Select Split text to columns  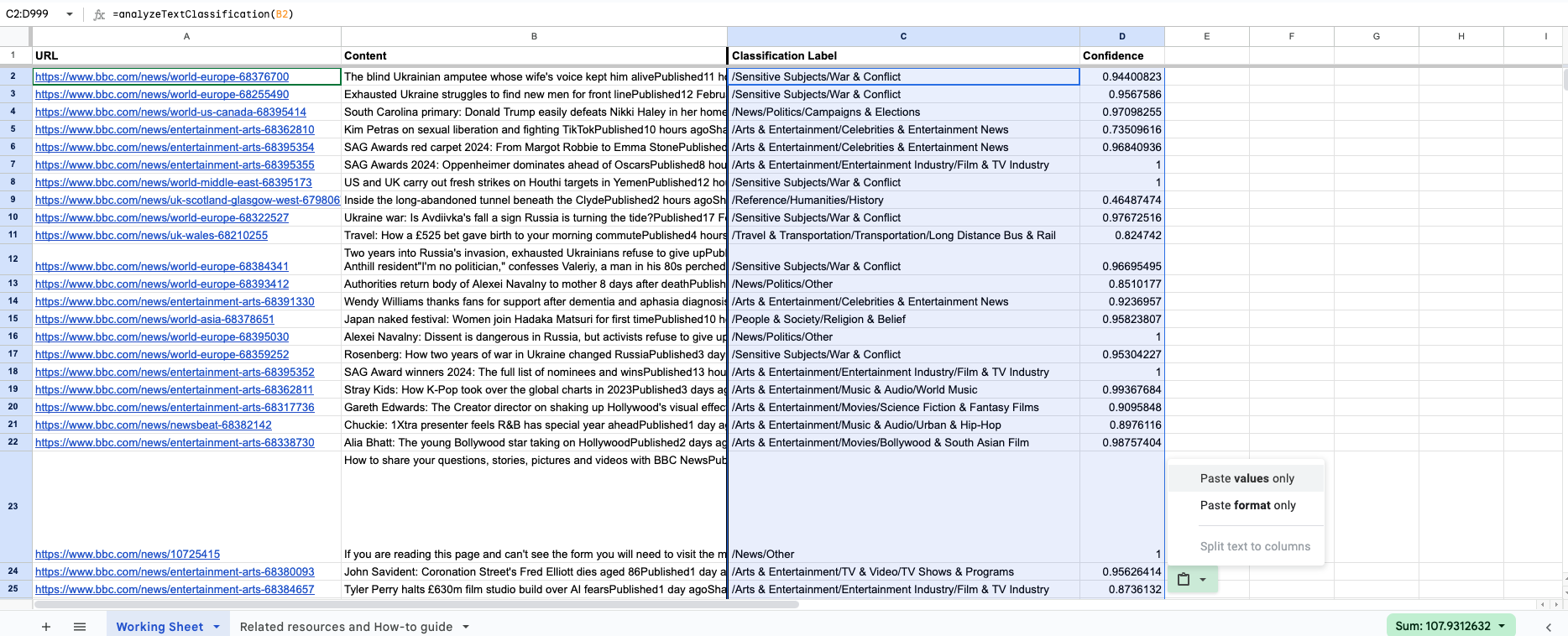click(1247, 546)
